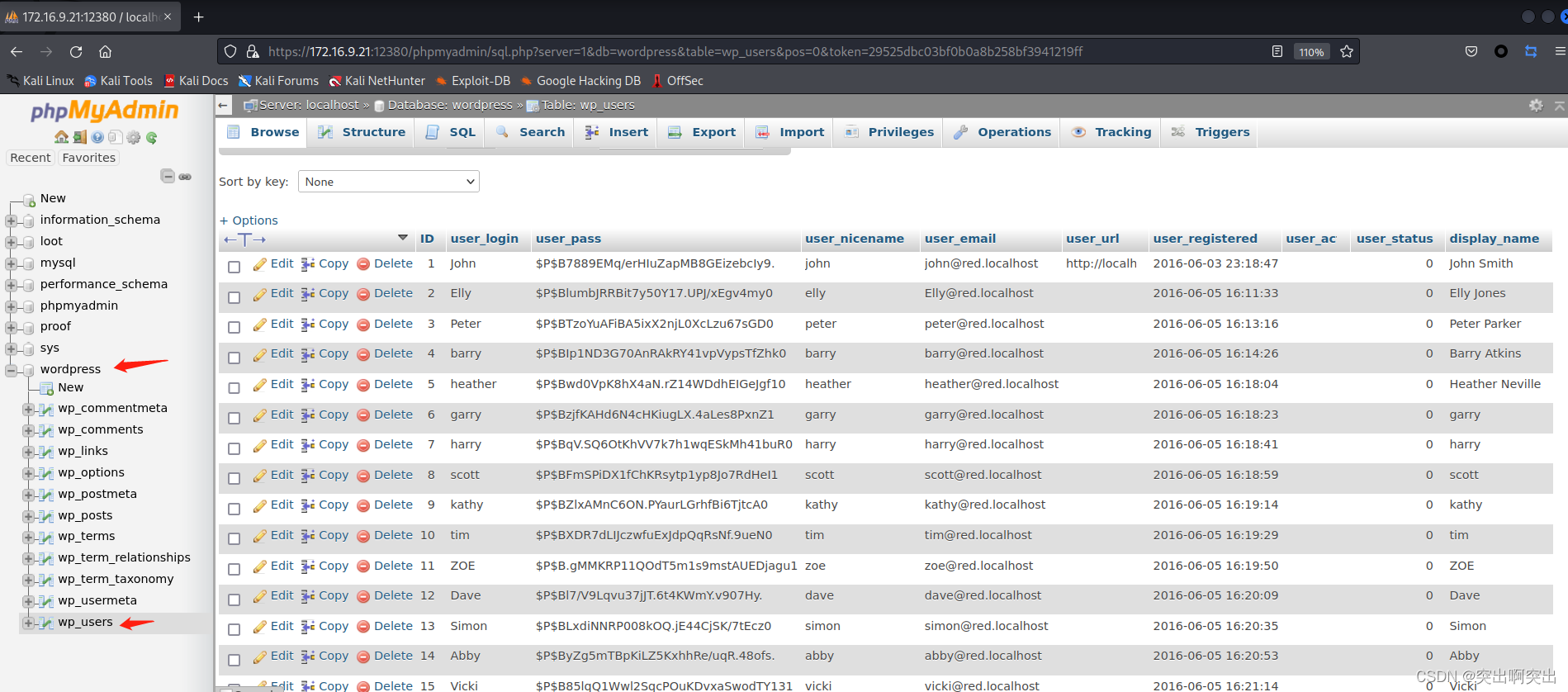Open the Privileges tab
The image size is (1568, 692).
888,132
